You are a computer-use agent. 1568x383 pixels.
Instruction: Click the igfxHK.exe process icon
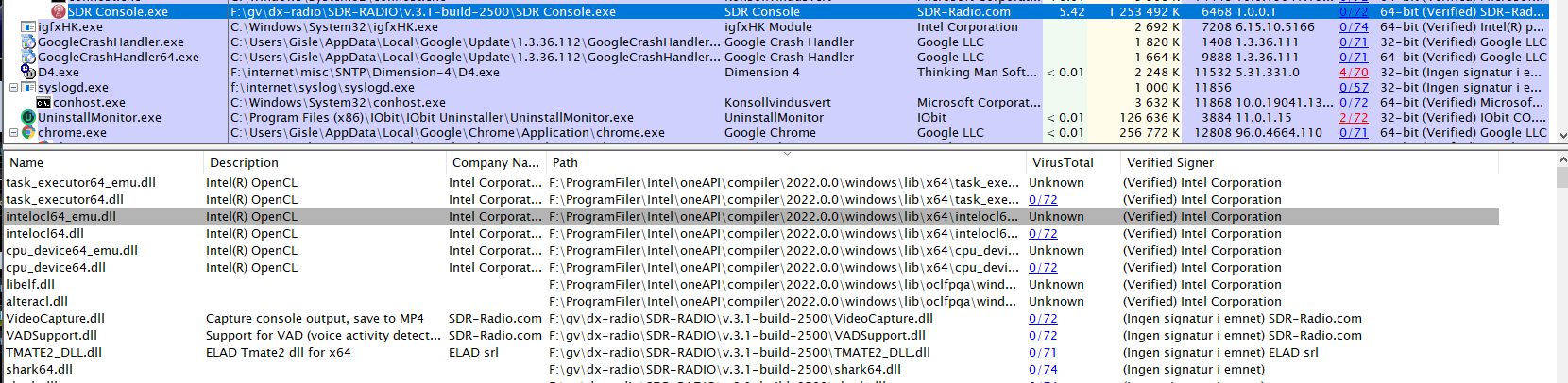pos(29,27)
